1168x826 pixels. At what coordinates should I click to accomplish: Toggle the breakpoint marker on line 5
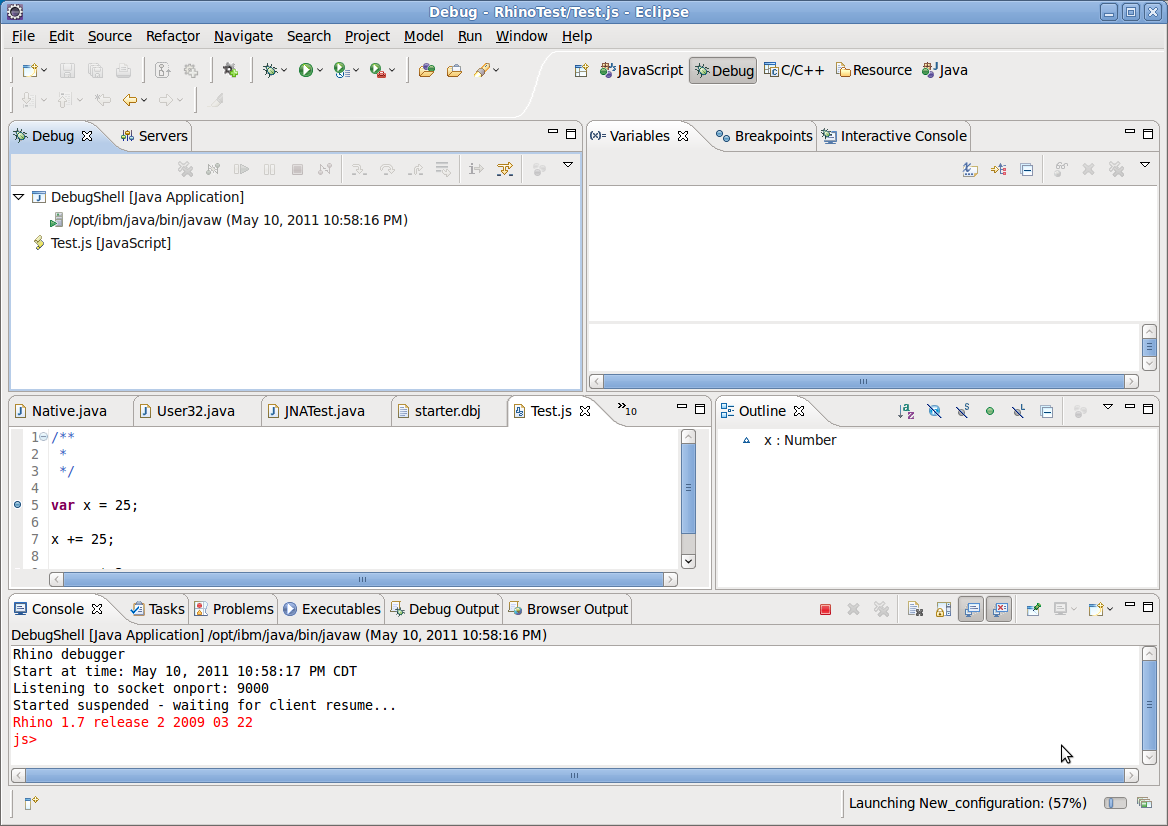18,505
